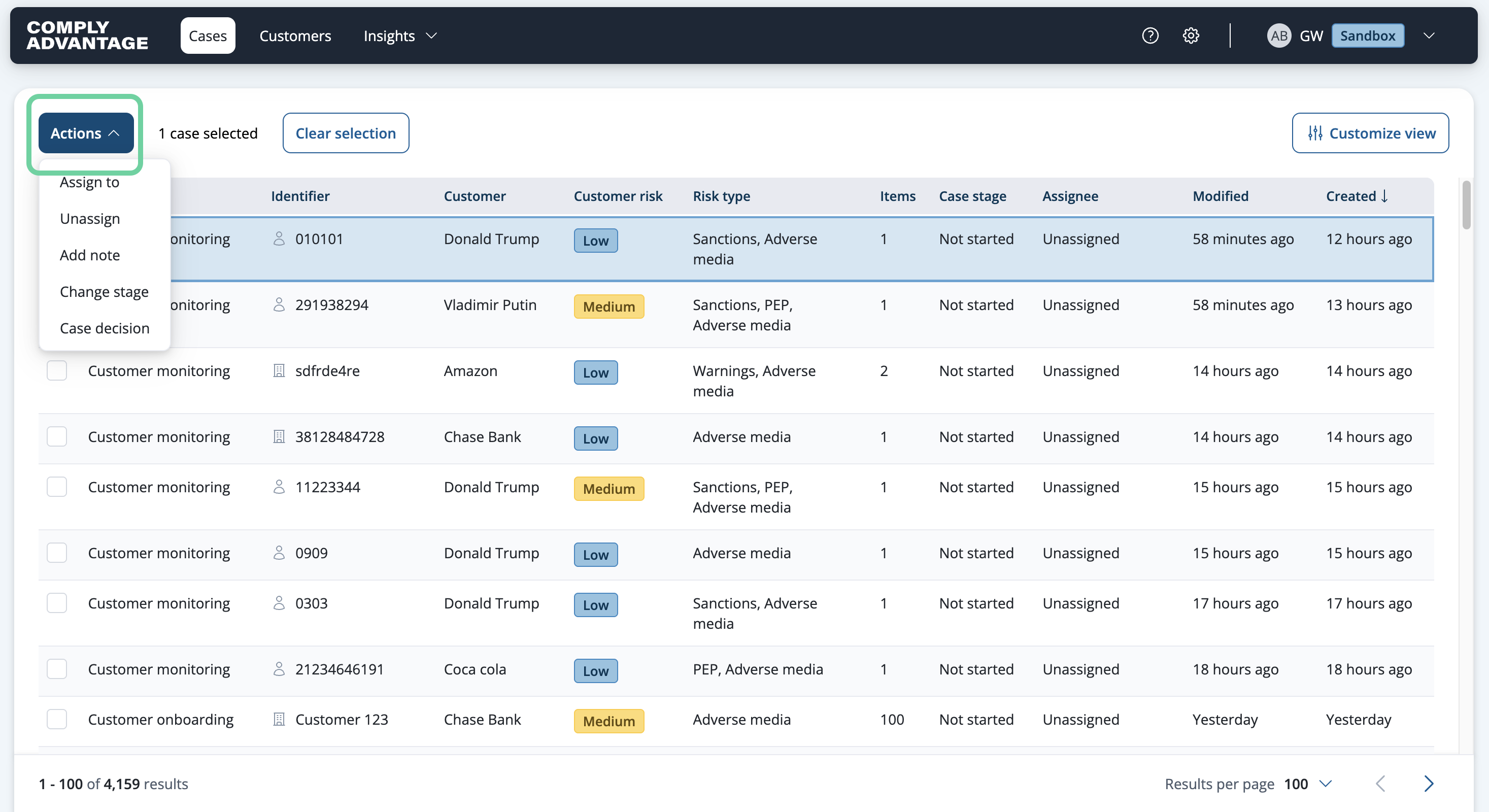Screen dimensions: 1489x812
Task: Click the company icon beside sdfrde4re
Action: tap(279, 370)
